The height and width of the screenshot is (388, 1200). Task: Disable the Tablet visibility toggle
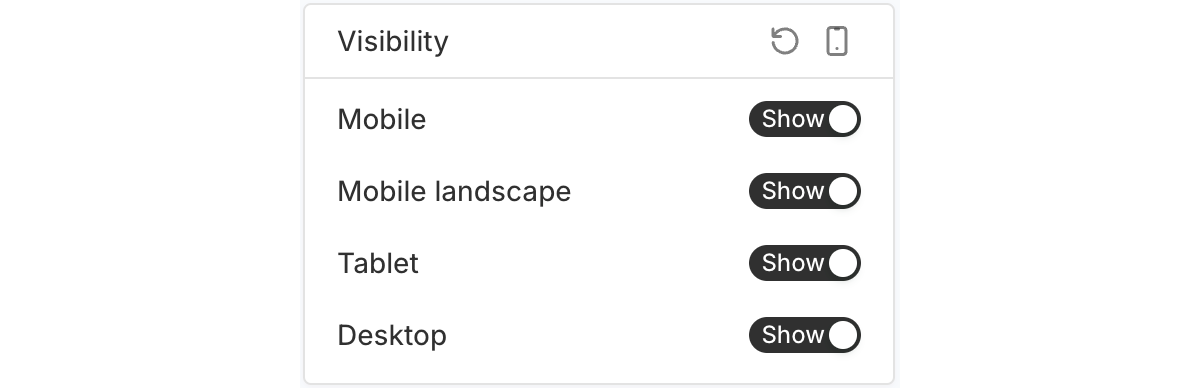(x=804, y=263)
